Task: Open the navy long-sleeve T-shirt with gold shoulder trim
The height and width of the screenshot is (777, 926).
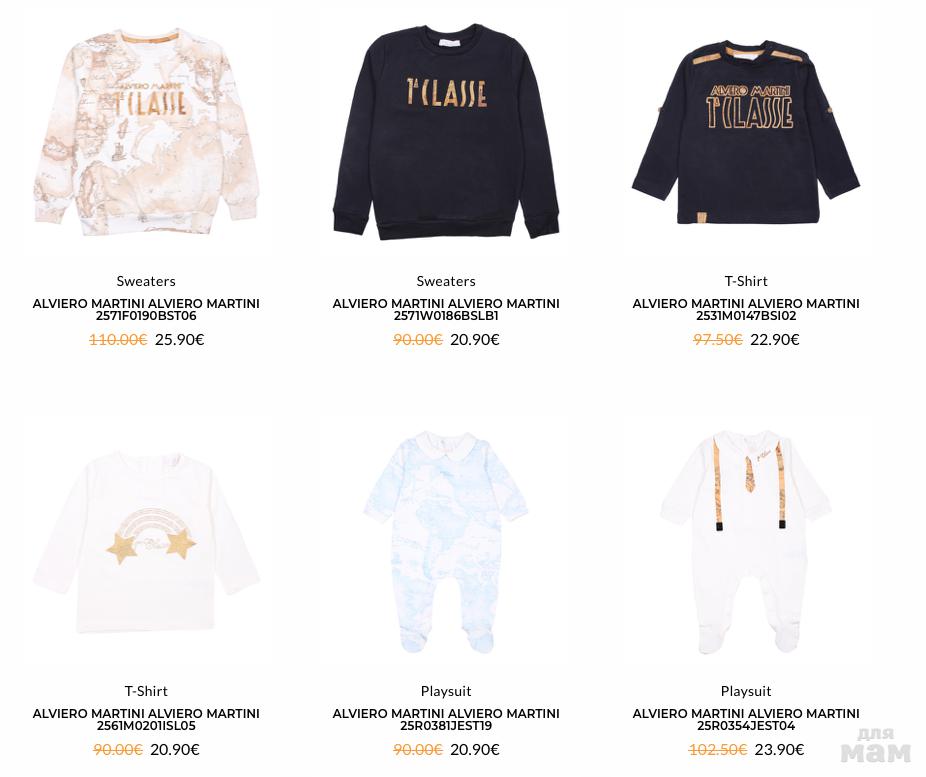Action: (746, 133)
